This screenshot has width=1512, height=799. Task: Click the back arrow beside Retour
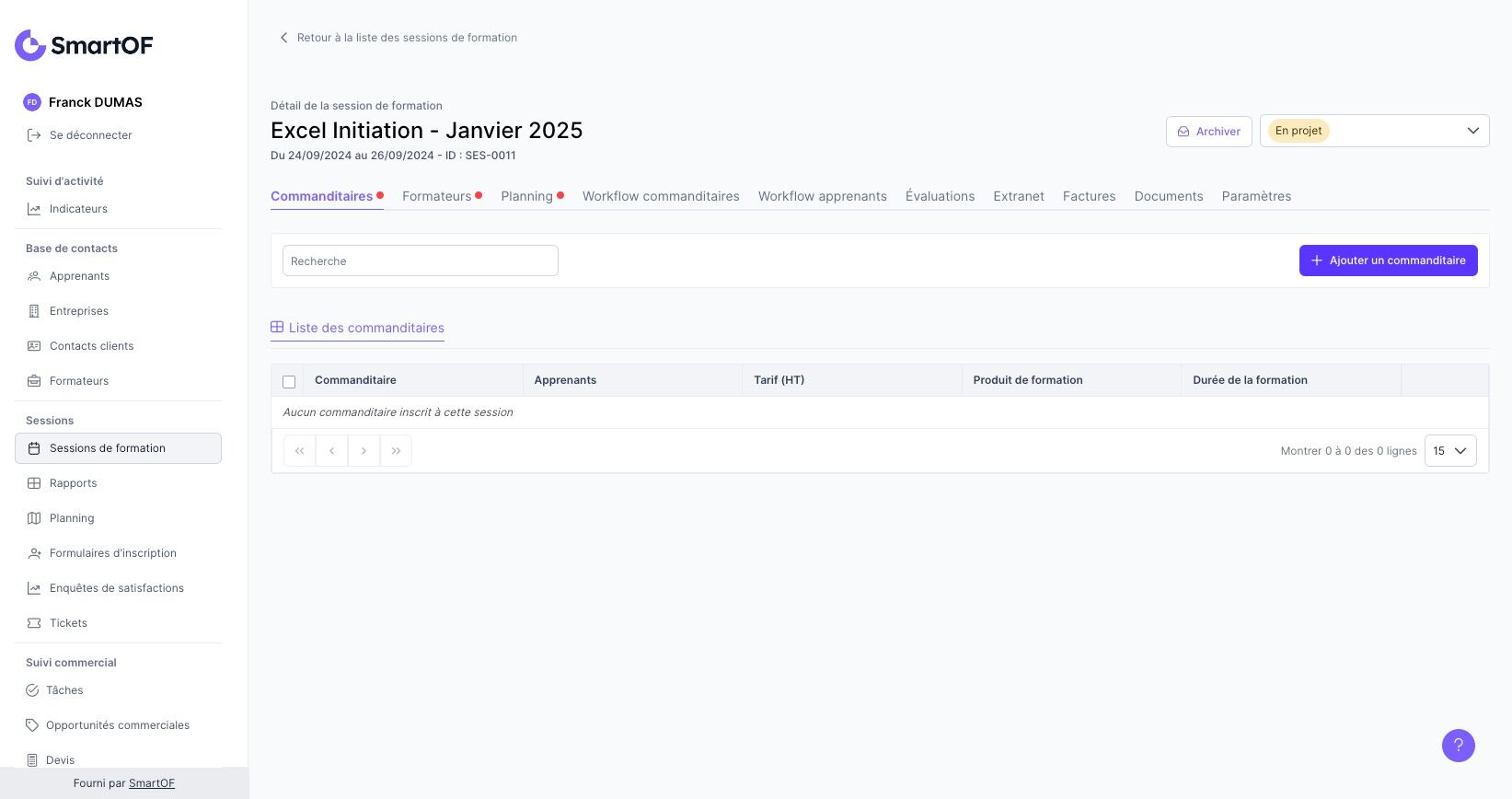(283, 38)
